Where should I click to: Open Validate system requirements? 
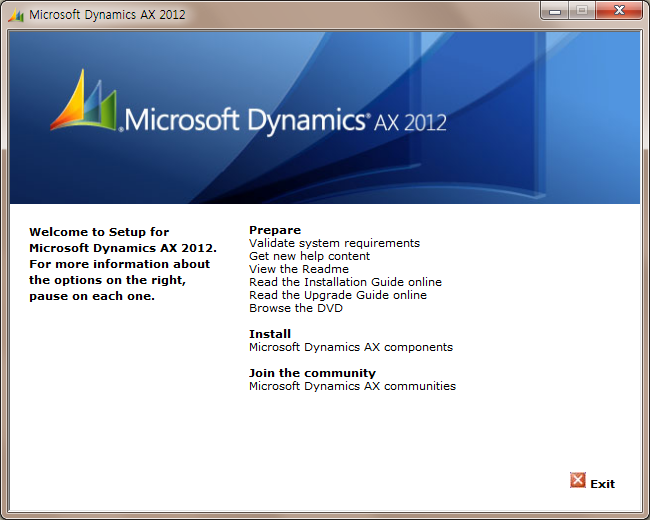pyautogui.click(x=334, y=243)
